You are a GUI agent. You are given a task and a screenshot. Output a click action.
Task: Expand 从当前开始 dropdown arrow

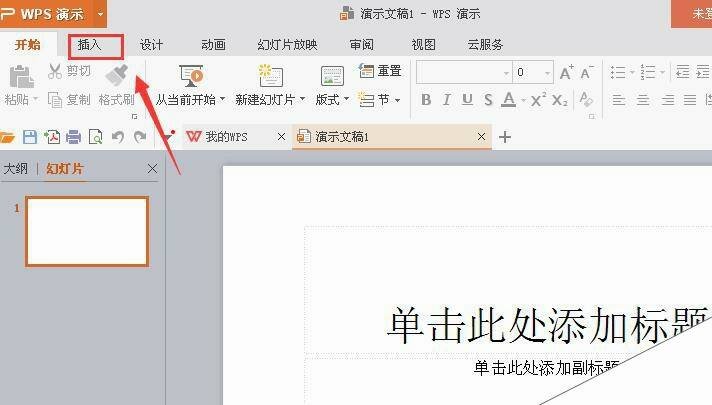[222, 99]
